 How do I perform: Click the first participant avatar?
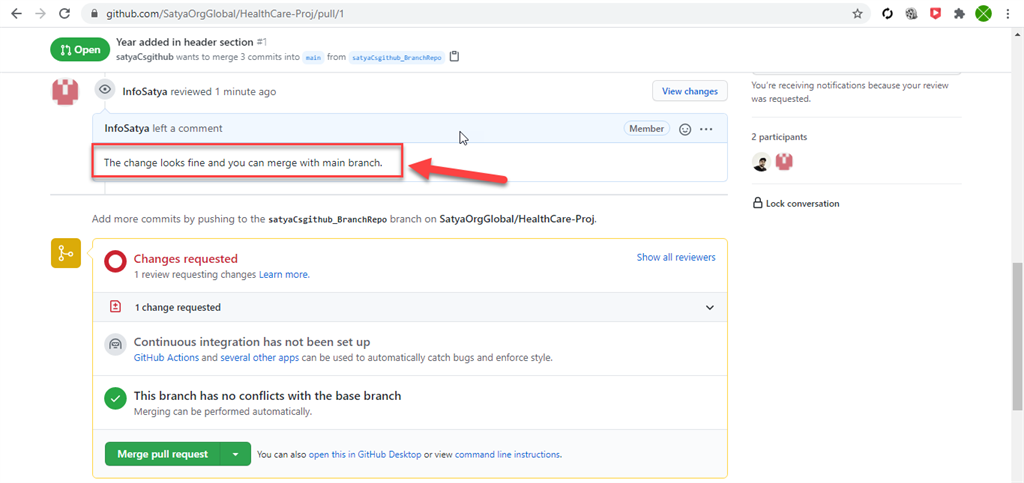click(761, 162)
